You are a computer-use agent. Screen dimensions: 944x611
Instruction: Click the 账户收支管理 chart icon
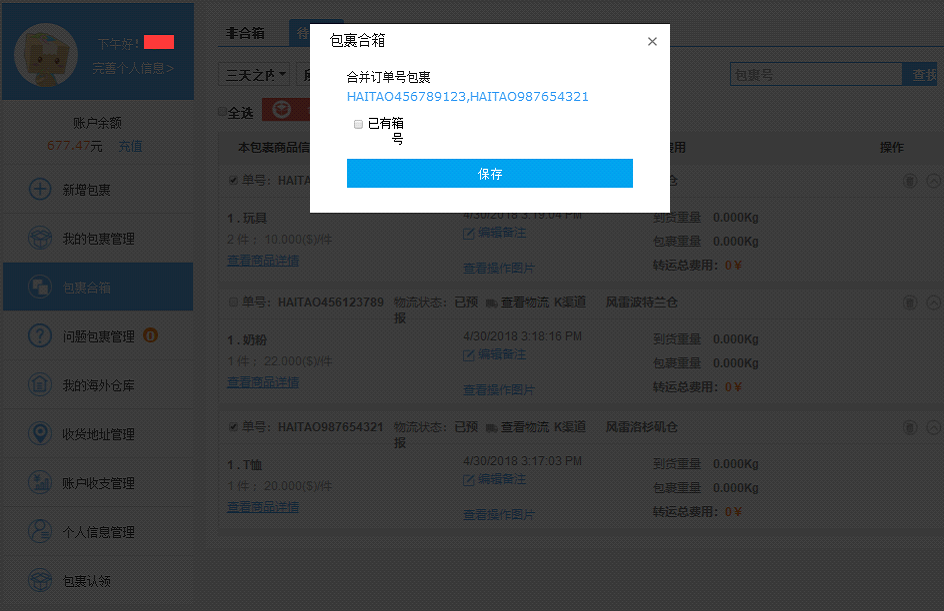(x=40, y=482)
